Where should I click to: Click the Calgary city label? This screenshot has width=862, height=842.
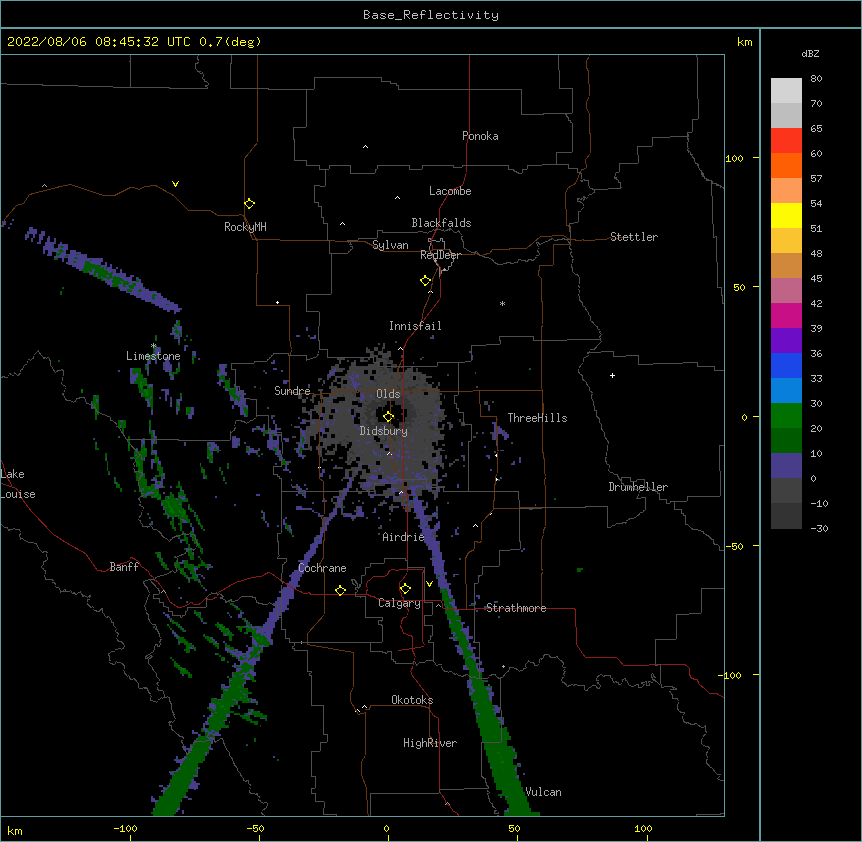click(400, 603)
